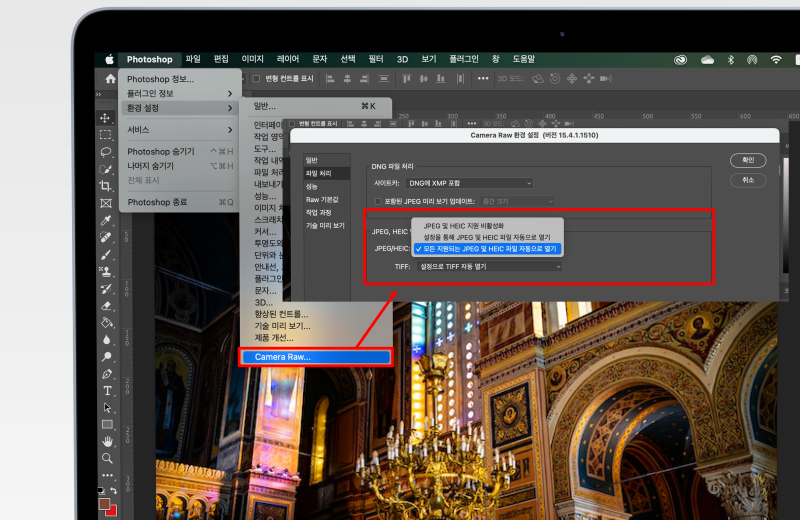Open the 사이드카 DNG에 XMP 포함 dropdown

pos(469,183)
